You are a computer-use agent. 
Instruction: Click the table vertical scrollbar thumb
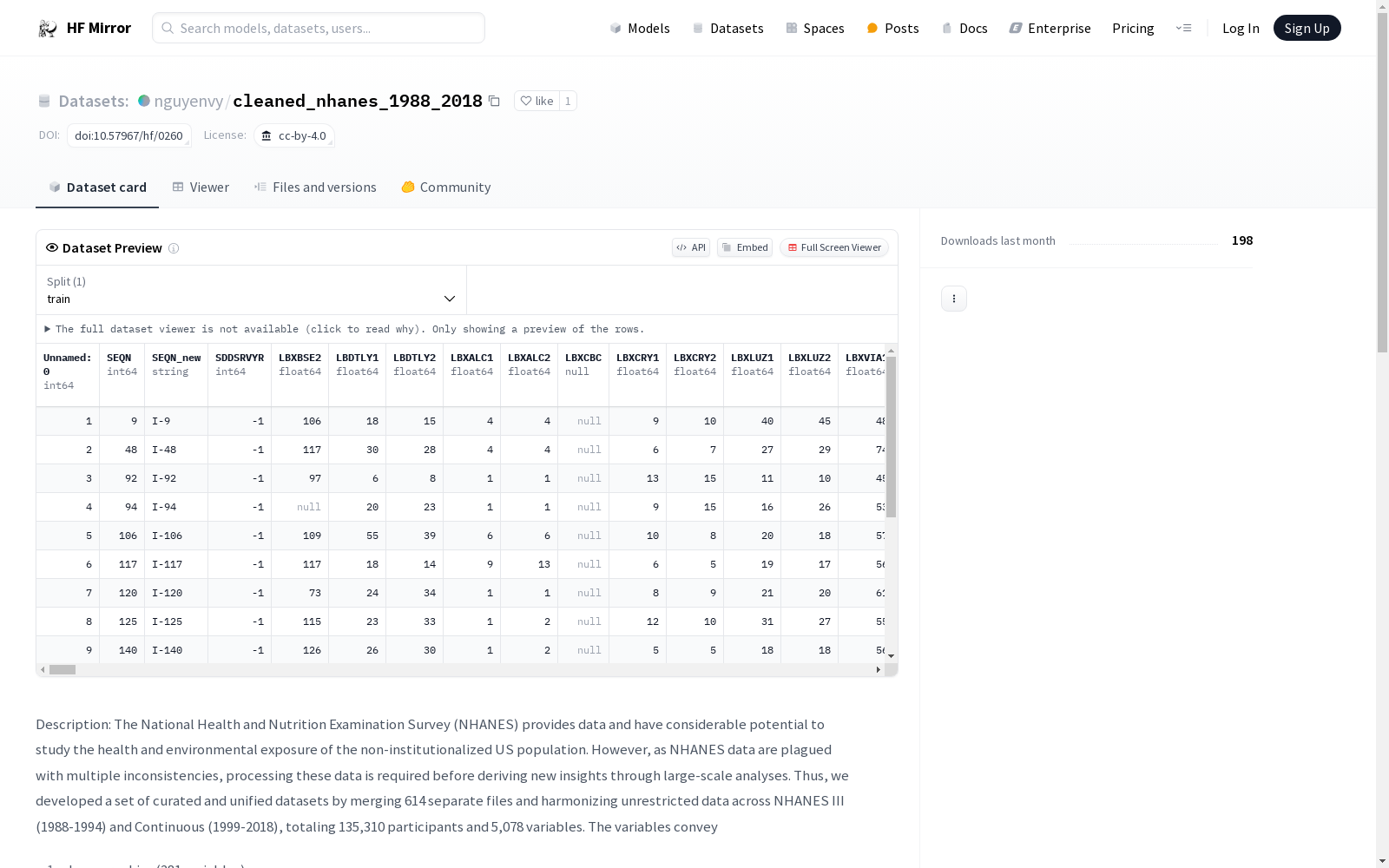(x=891, y=437)
